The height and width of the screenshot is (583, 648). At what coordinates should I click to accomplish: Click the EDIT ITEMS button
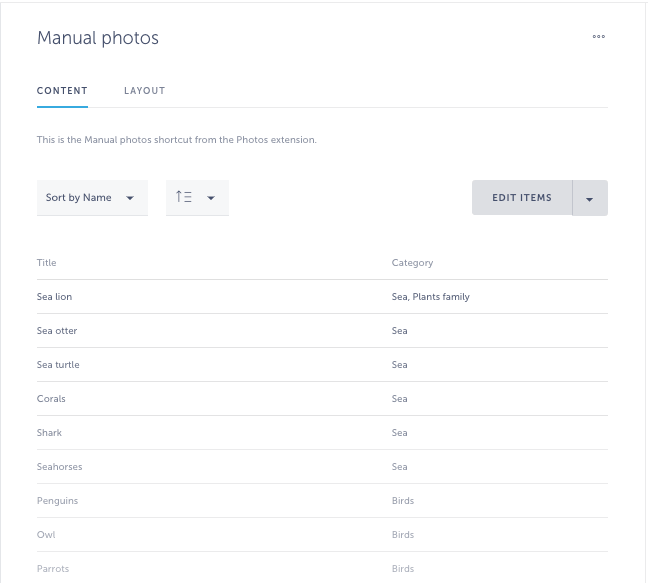(522, 198)
